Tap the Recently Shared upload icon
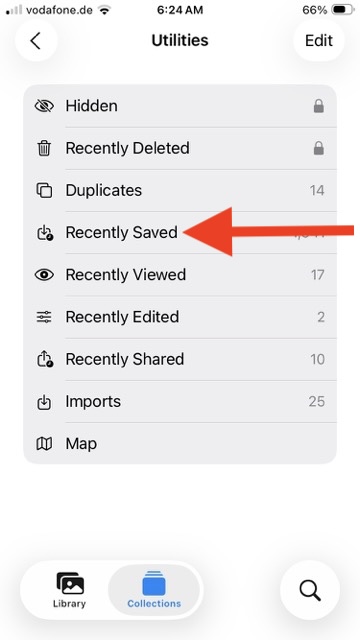The height and width of the screenshot is (640, 360). click(44, 359)
